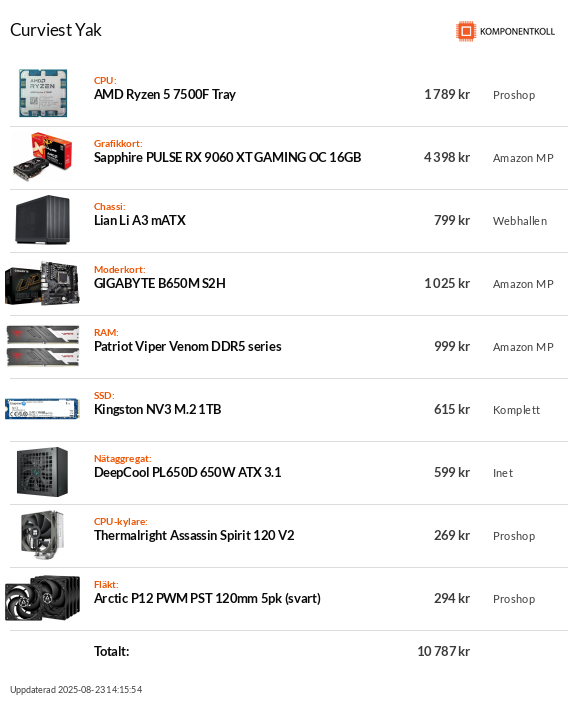Image resolution: width=577 pixels, height=703 pixels.
Task: Open the Patriot Viper RAM image
Action: pyautogui.click(x=43, y=346)
